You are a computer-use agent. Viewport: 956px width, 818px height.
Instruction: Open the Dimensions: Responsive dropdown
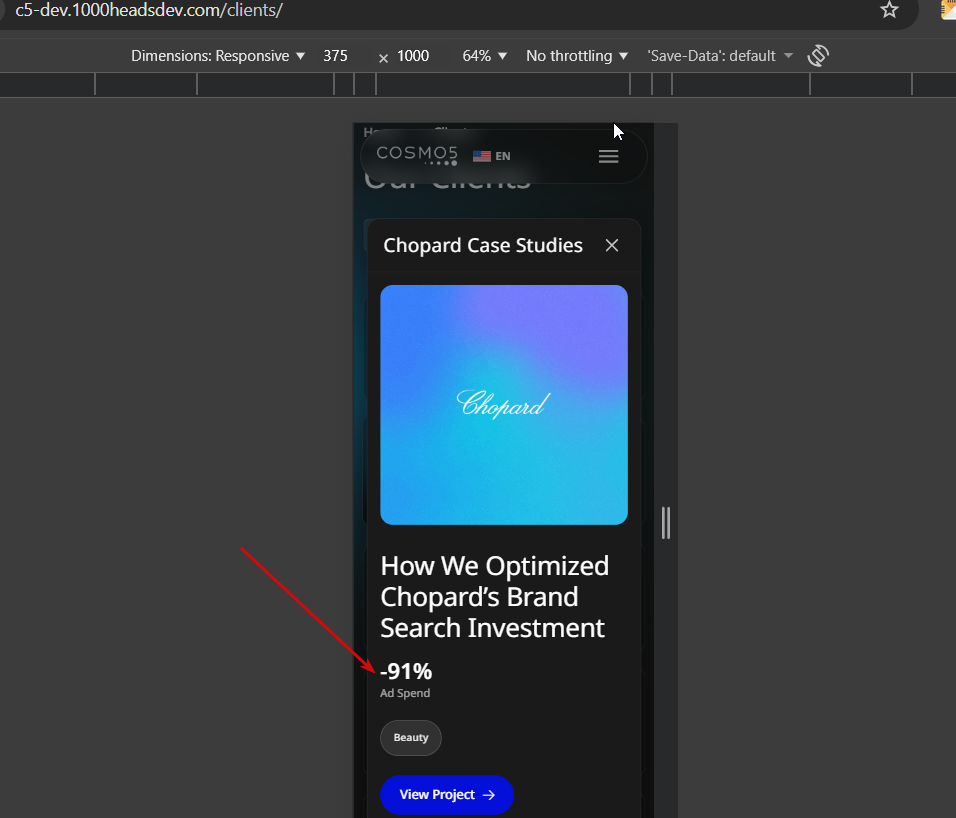(x=218, y=56)
